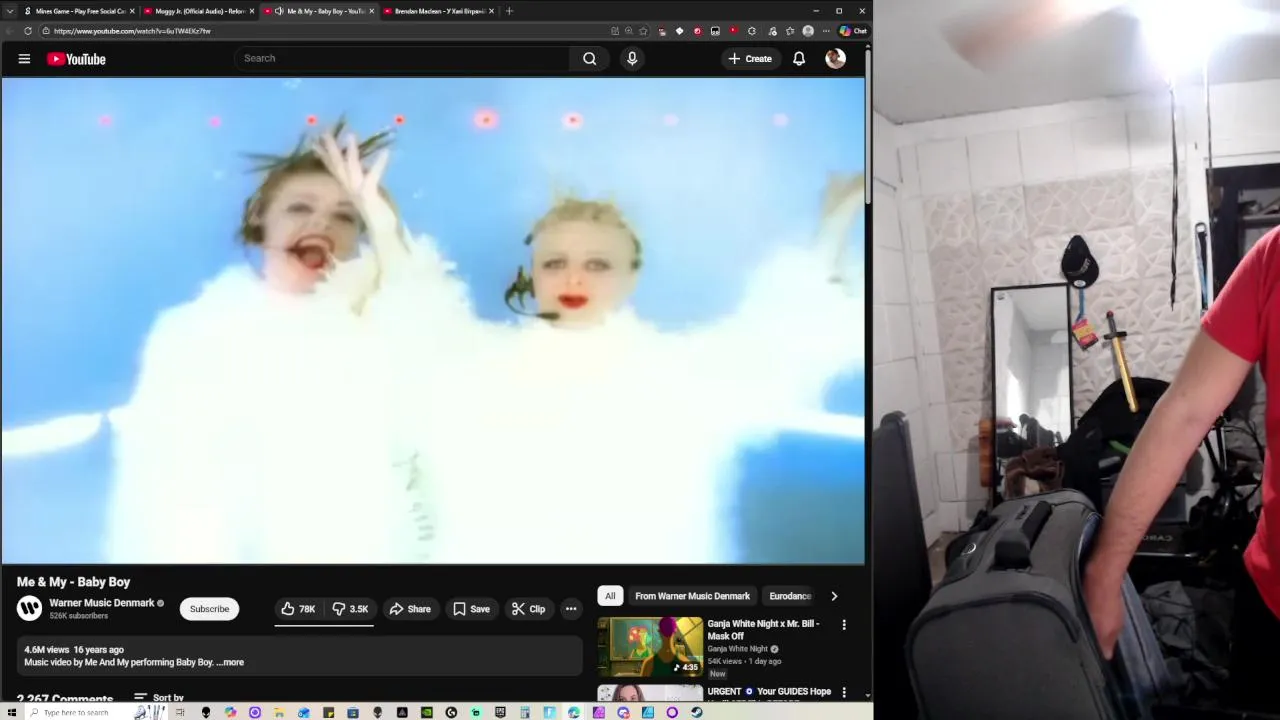Image resolution: width=1280 pixels, height=720 pixels.
Task: Open the NVIDIA app in taskbar
Action: click(x=427, y=713)
